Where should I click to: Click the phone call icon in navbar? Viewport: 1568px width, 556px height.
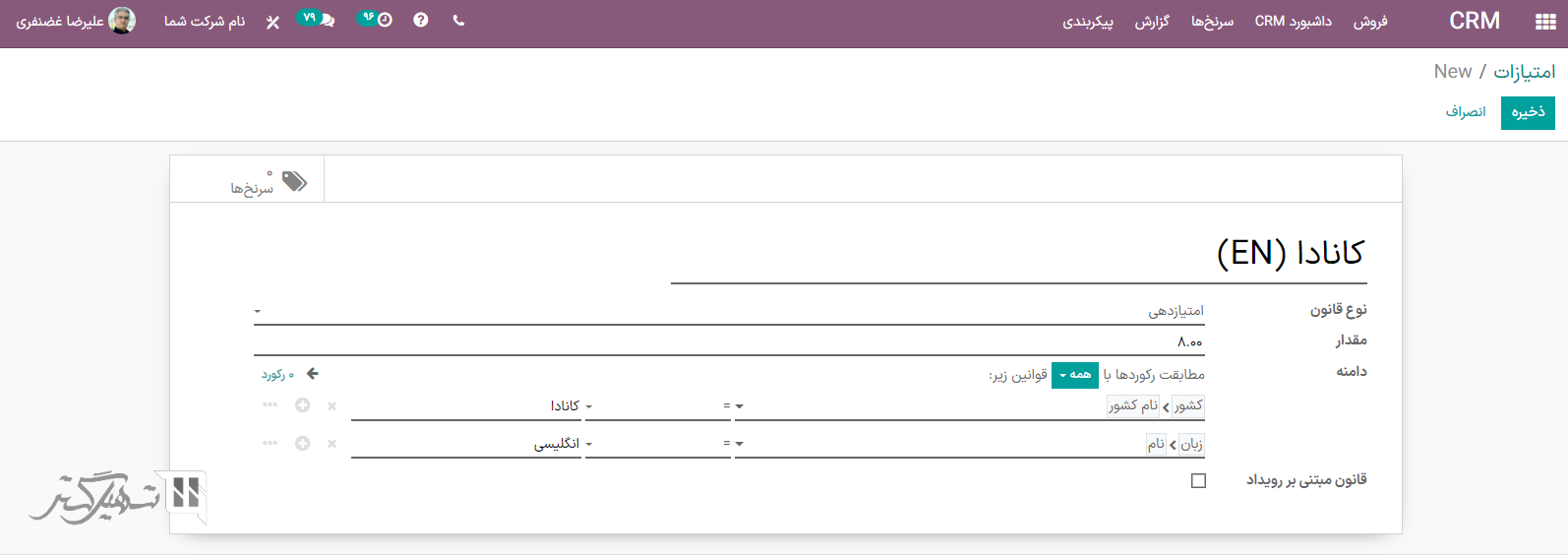[x=458, y=21]
